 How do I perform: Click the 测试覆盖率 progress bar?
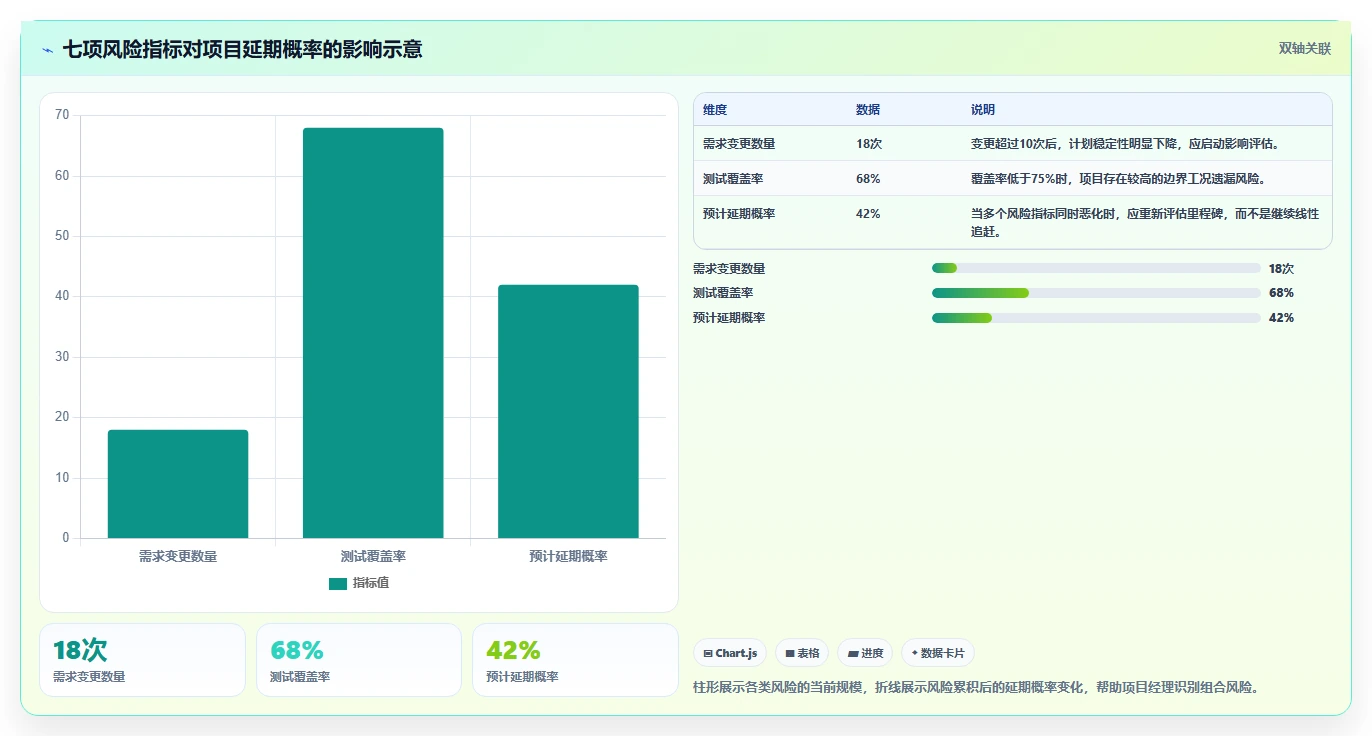click(x=1096, y=293)
